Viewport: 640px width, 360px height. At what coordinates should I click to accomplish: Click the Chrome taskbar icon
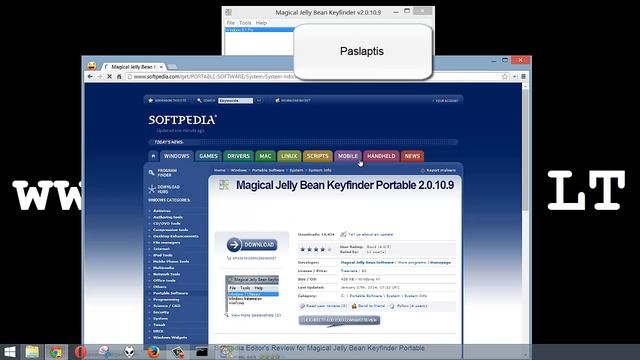tap(56, 352)
